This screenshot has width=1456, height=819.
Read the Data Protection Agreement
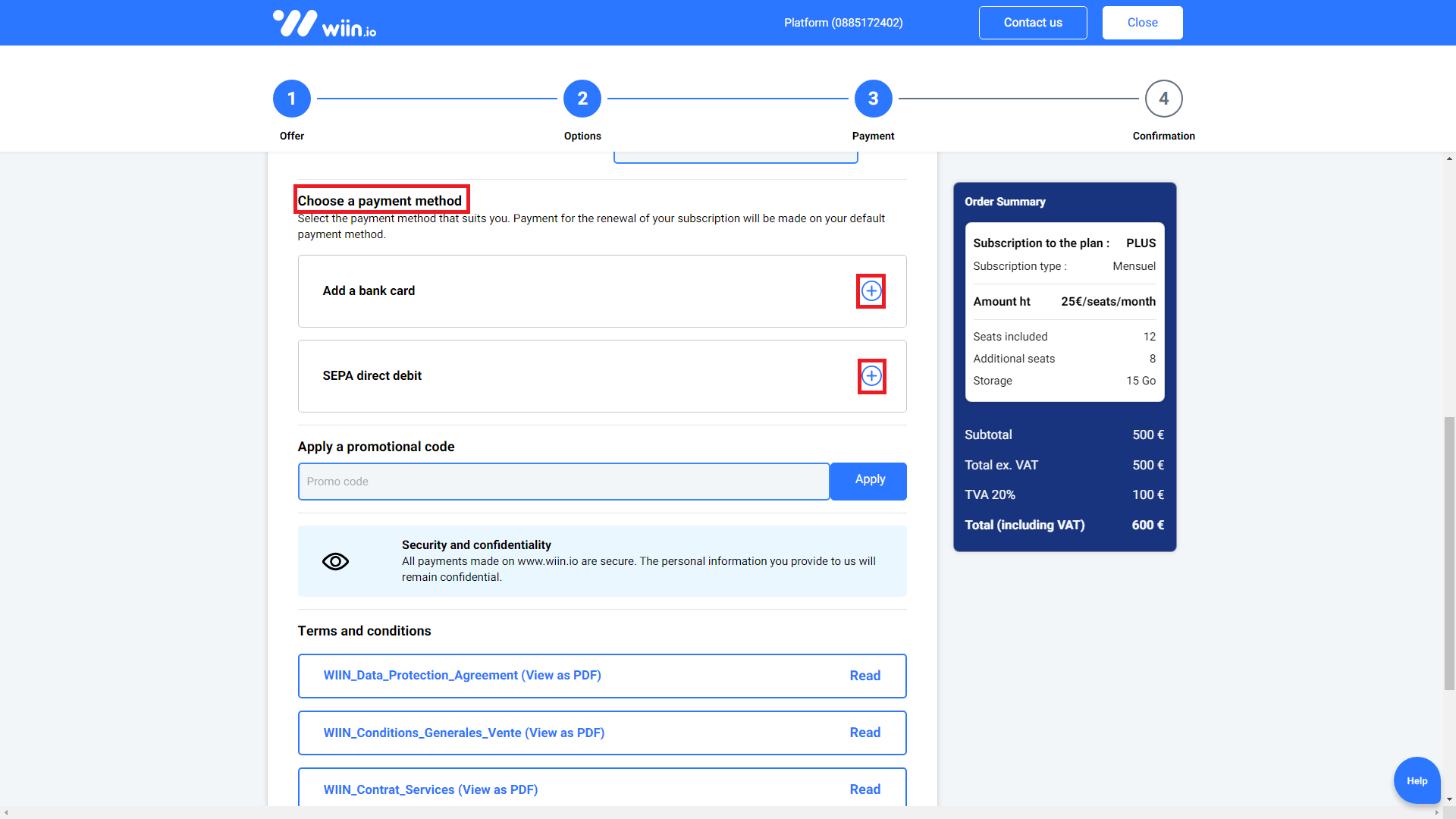(x=864, y=676)
